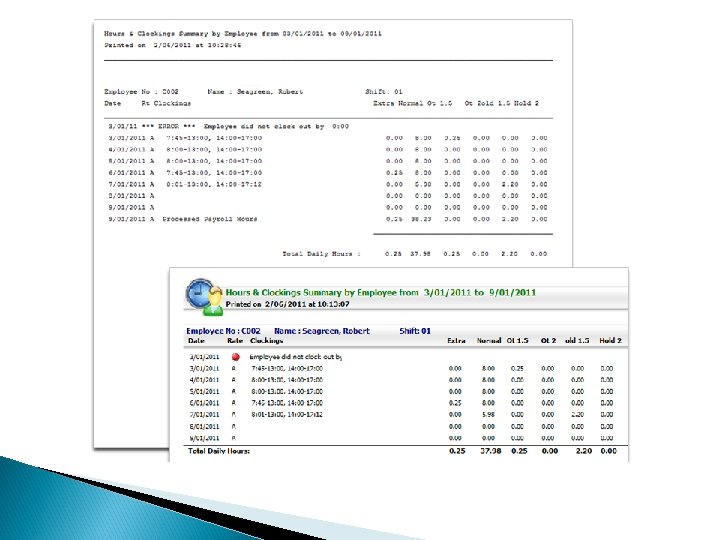
Task: Click the 6/01/2011 row date in plain-text report
Action: point(127,173)
